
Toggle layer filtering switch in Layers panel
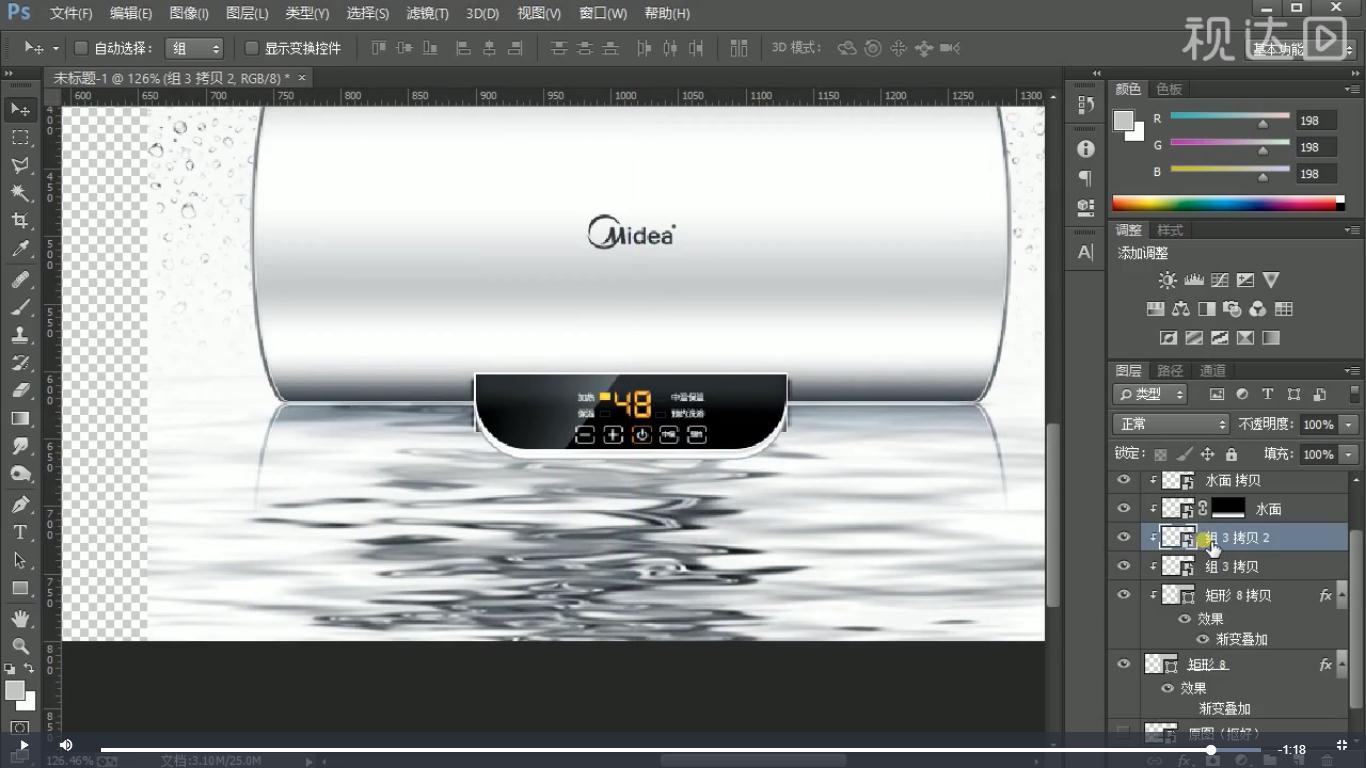(x=1354, y=394)
